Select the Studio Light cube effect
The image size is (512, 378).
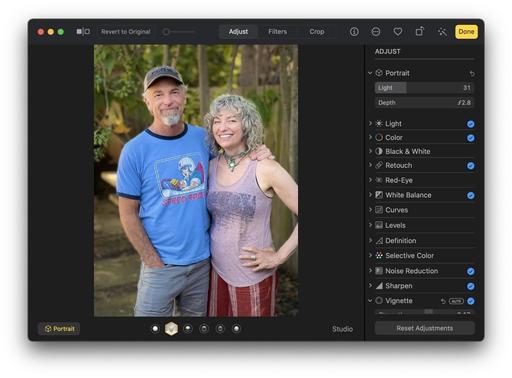(171, 329)
